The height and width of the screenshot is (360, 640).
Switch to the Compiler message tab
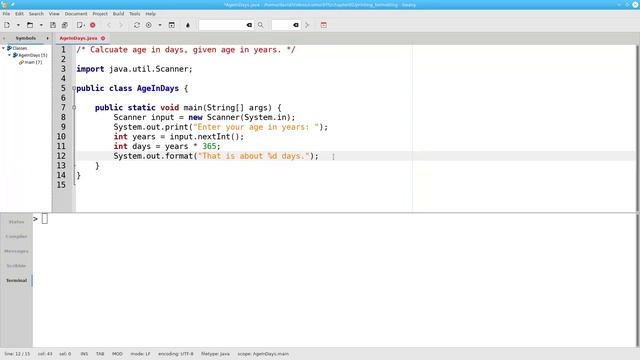click(x=16, y=237)
